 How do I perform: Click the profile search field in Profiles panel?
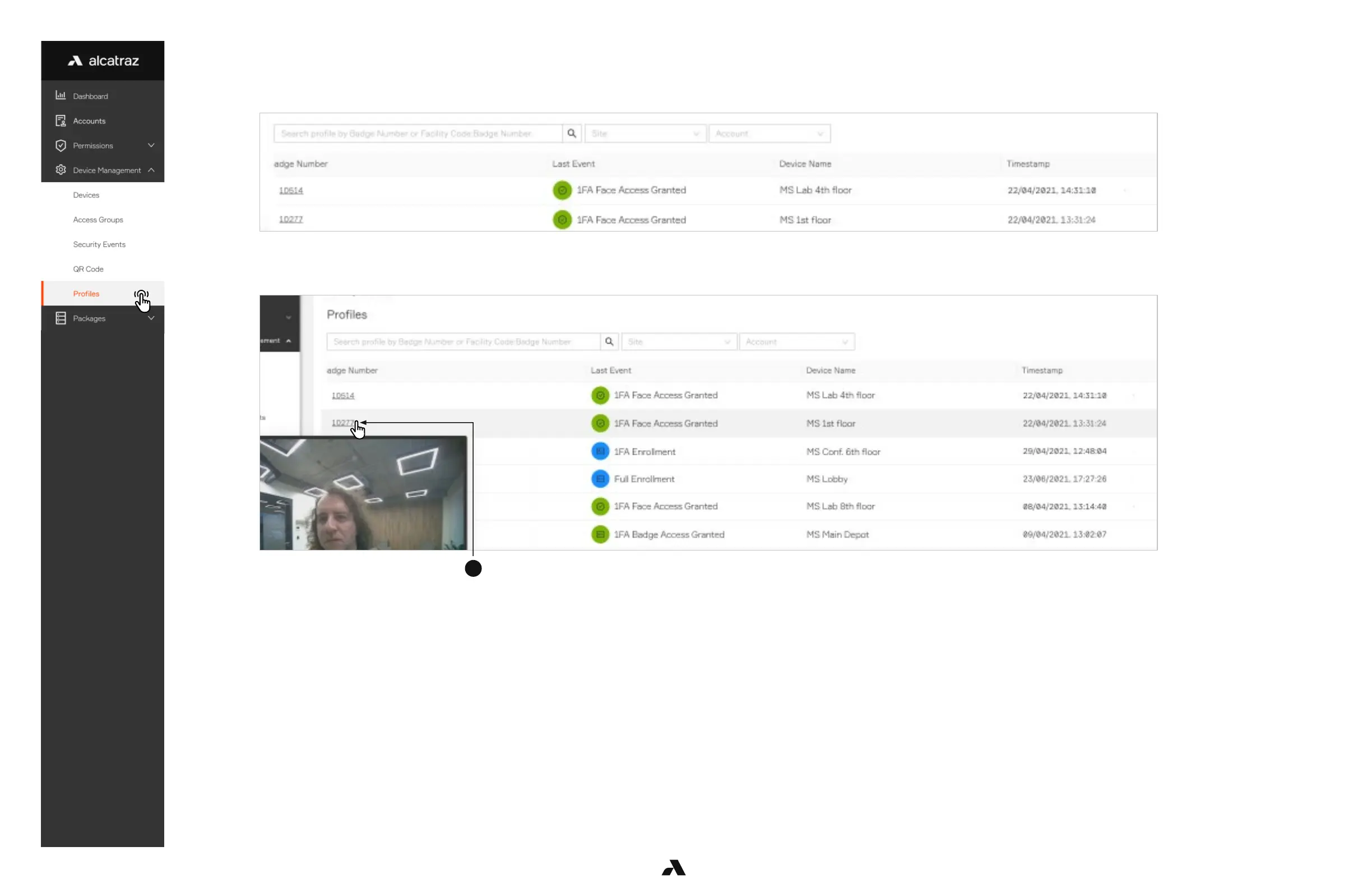point(463,342)
